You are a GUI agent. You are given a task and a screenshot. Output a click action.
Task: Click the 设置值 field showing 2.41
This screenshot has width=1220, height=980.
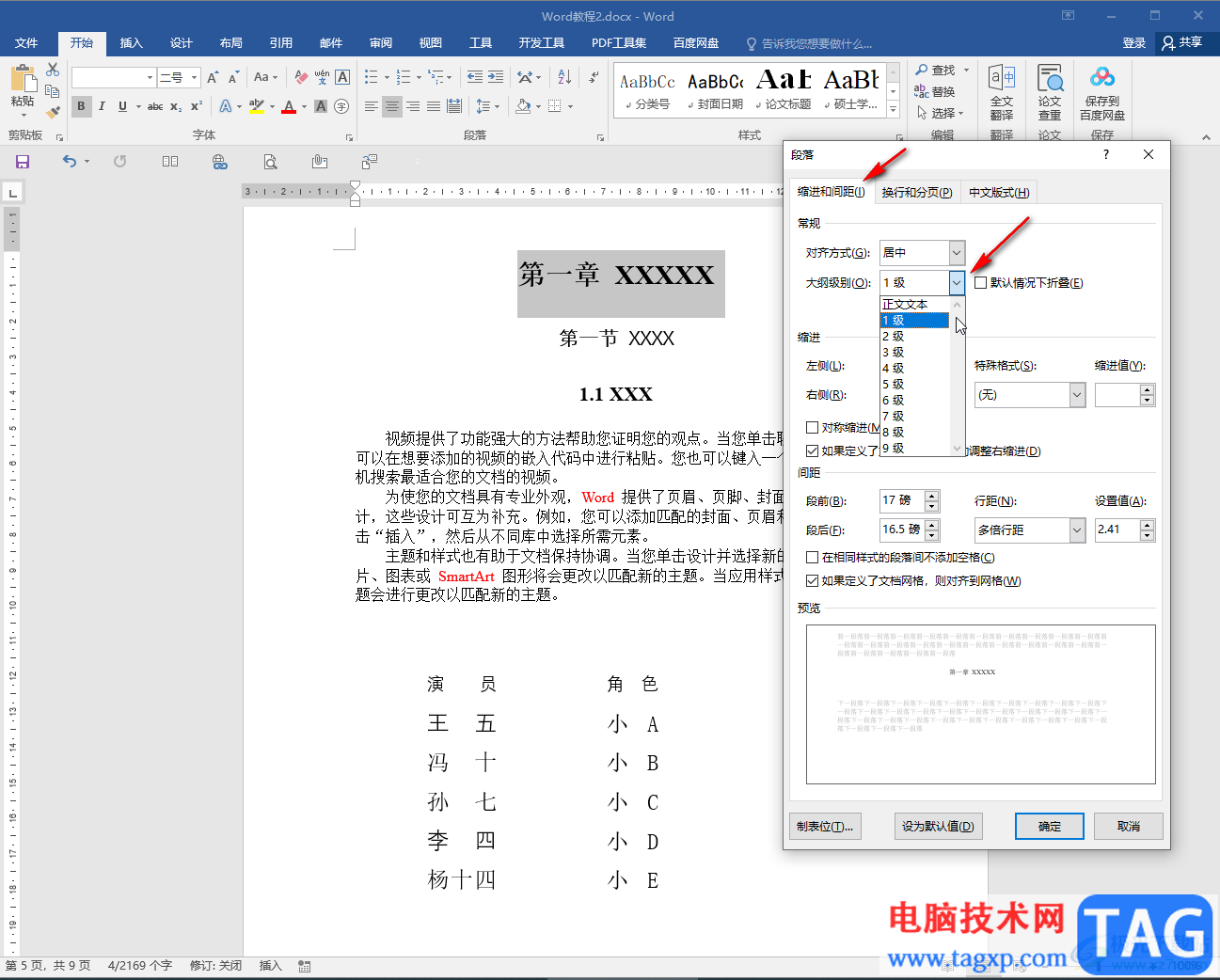tap(1117, 530)
